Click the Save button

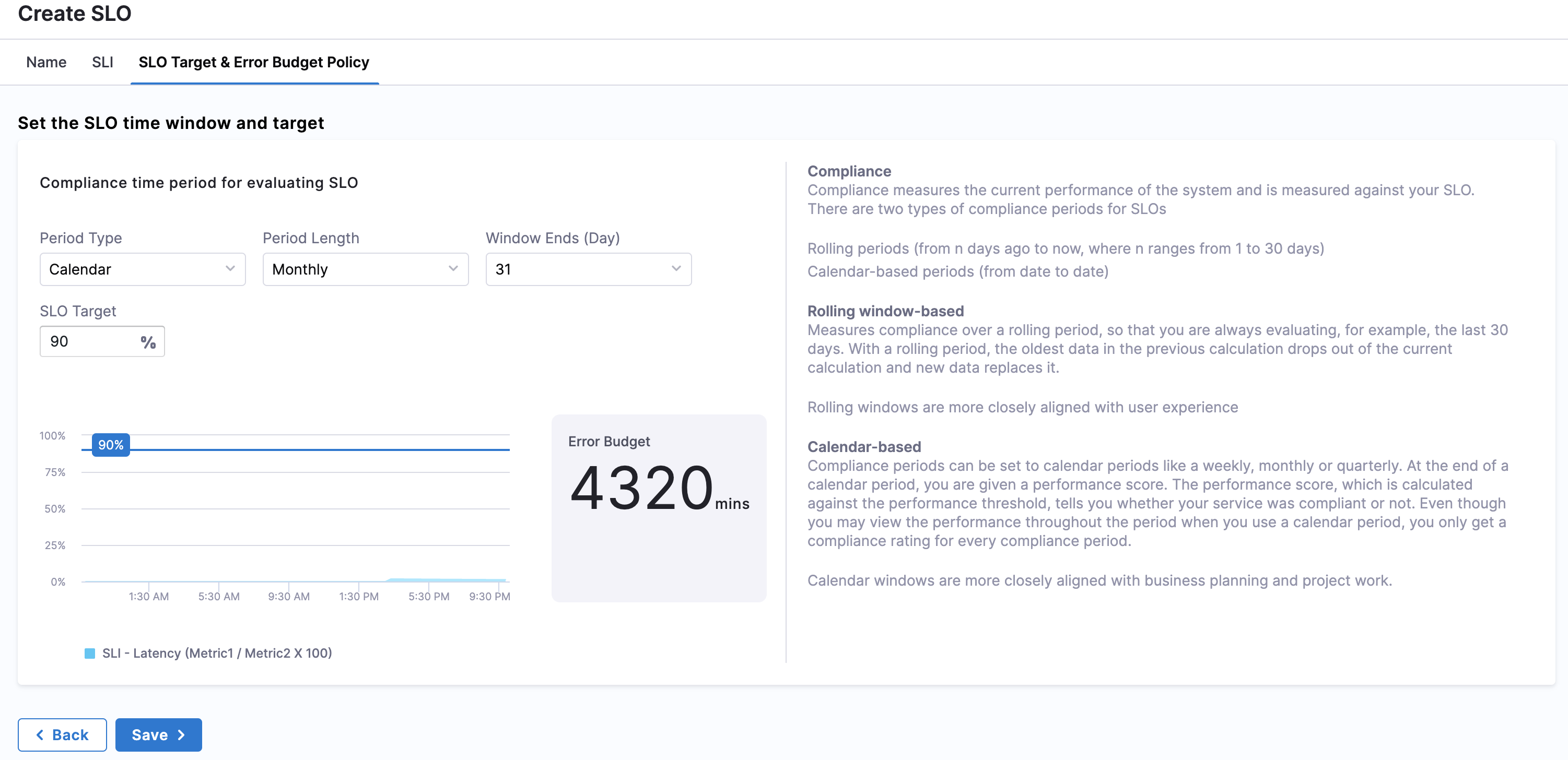click(x=158, y=734)
